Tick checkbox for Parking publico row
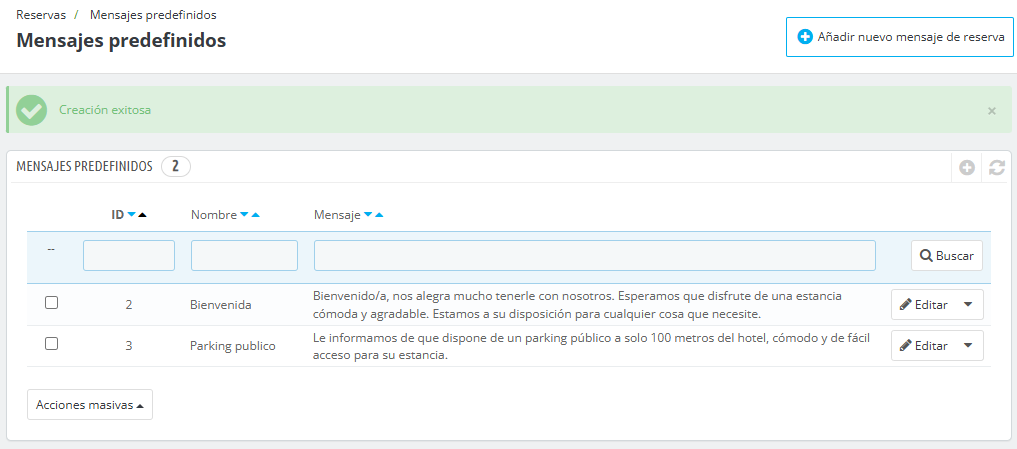The image size is (1017, 449). point(52,344)
